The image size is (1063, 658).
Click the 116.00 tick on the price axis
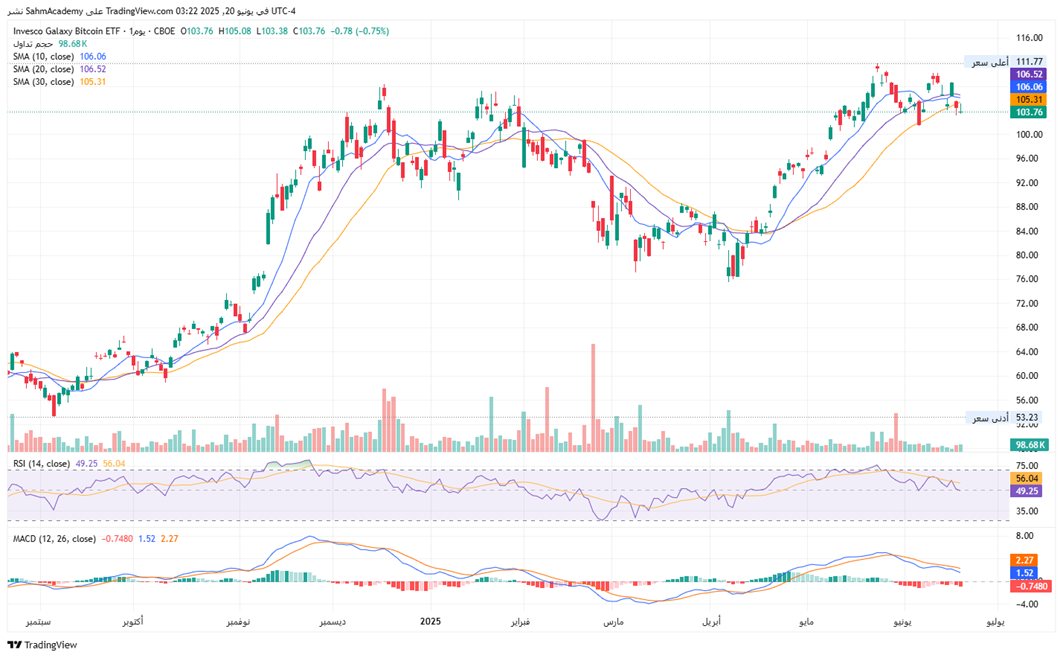coord(1029,38)
